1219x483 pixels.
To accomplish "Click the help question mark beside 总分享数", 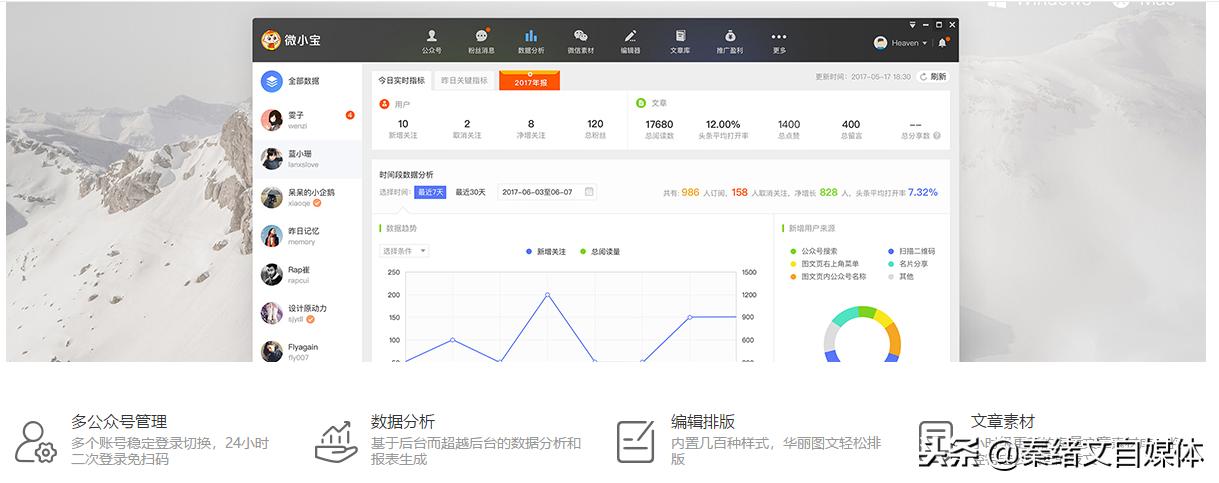I will tap(937, 135).
